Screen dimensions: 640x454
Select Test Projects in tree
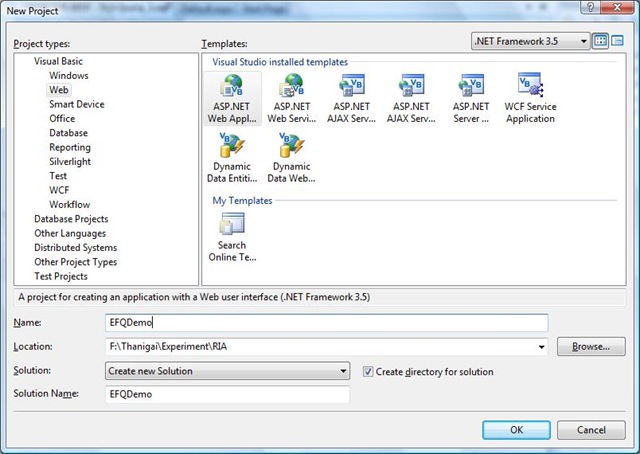[x=61, y=276]
